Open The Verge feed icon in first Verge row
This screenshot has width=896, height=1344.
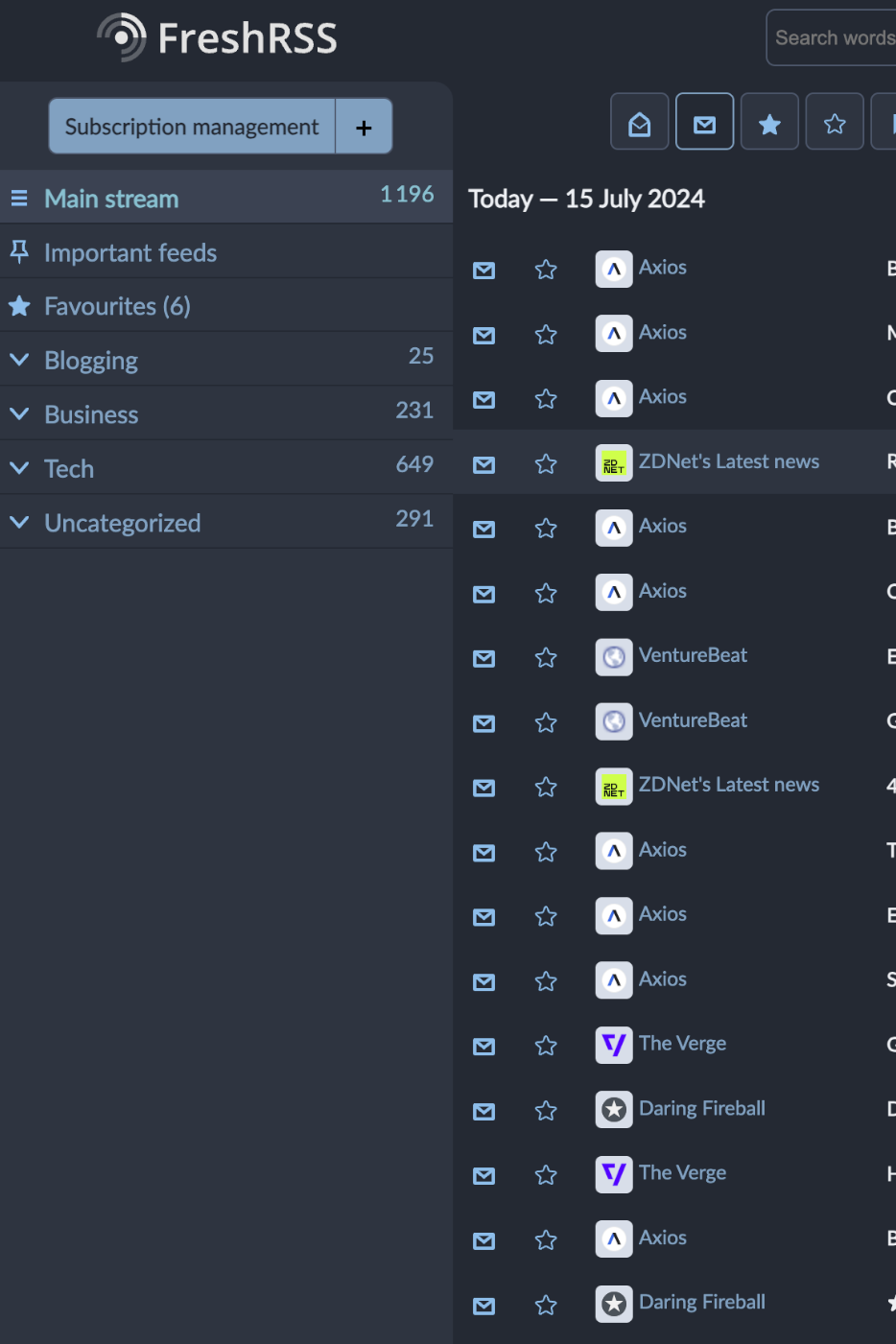point(614,1044)
